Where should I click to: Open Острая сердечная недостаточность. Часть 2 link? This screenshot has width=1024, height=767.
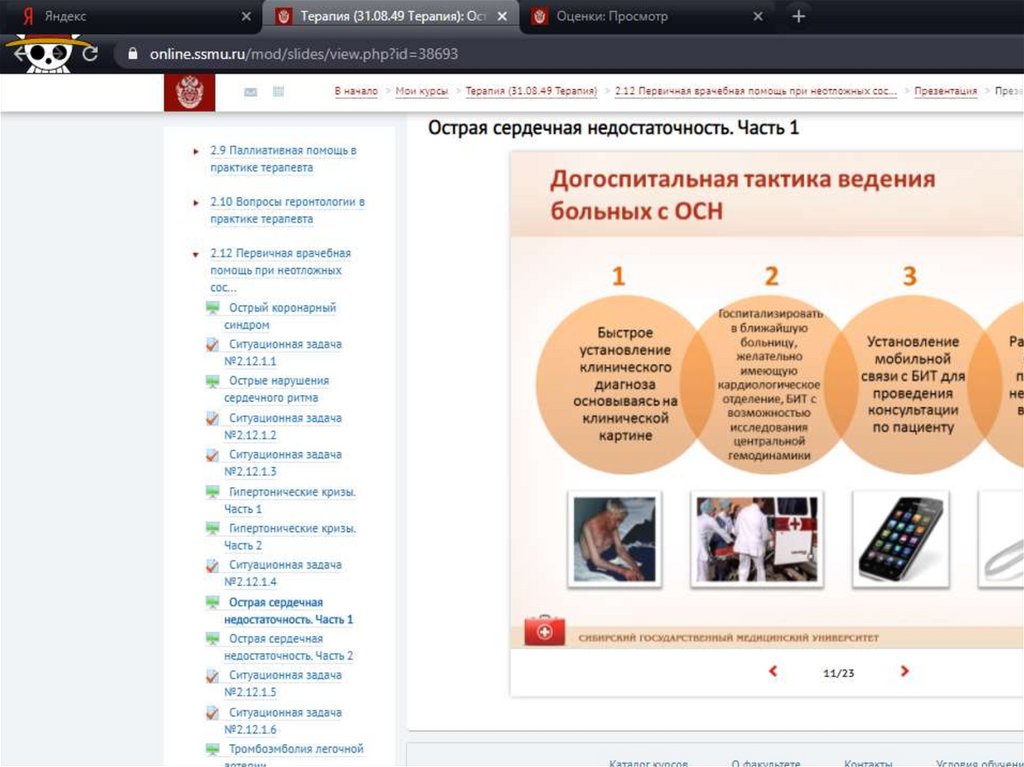[289, 647]
